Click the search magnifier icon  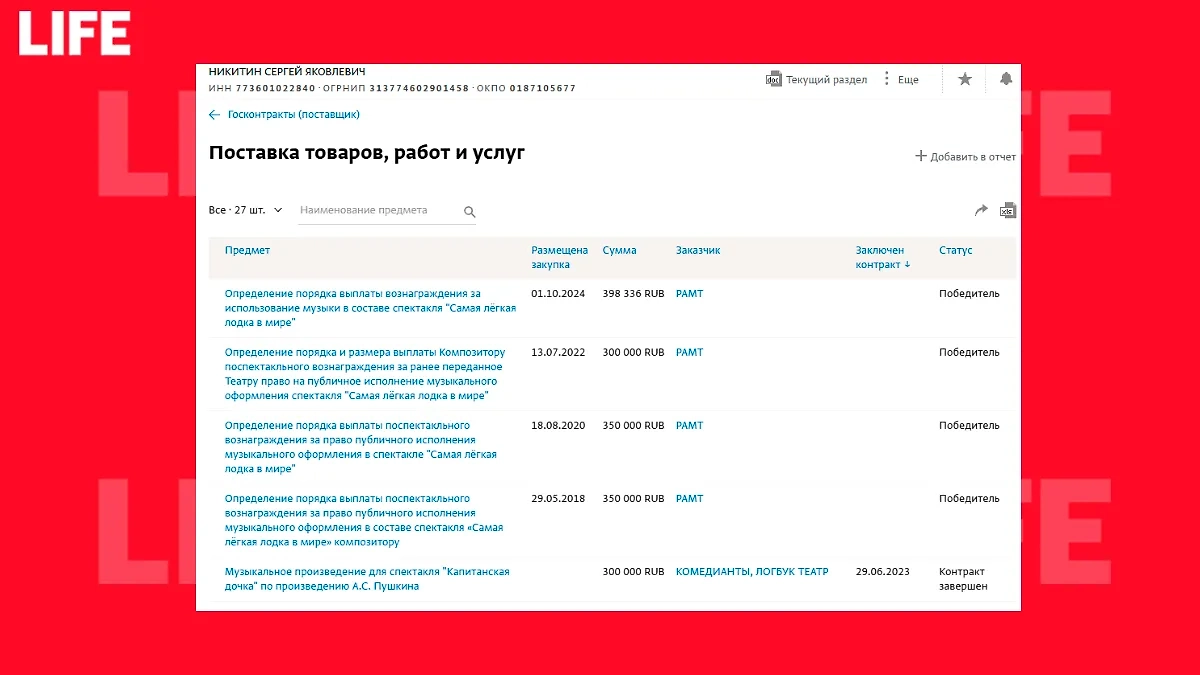pos(470,212)
